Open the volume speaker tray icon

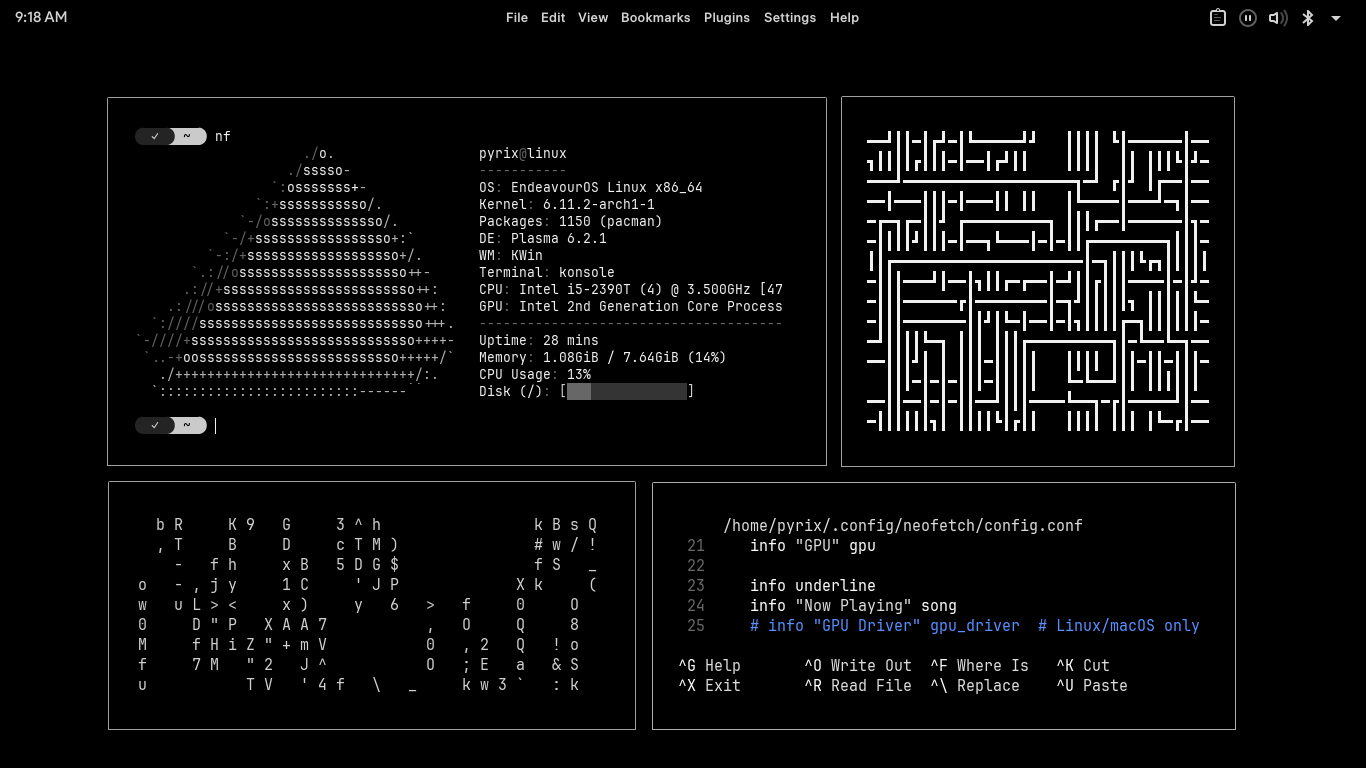1277,18
